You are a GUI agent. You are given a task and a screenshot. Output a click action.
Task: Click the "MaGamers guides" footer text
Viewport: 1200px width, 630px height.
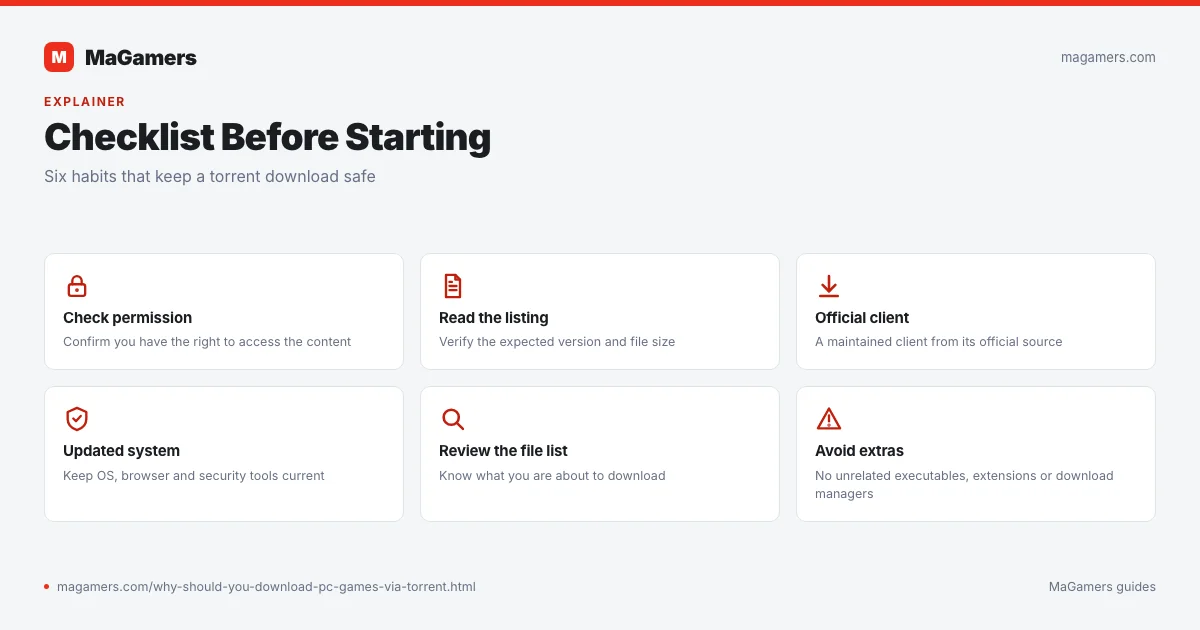[1102, 587]
